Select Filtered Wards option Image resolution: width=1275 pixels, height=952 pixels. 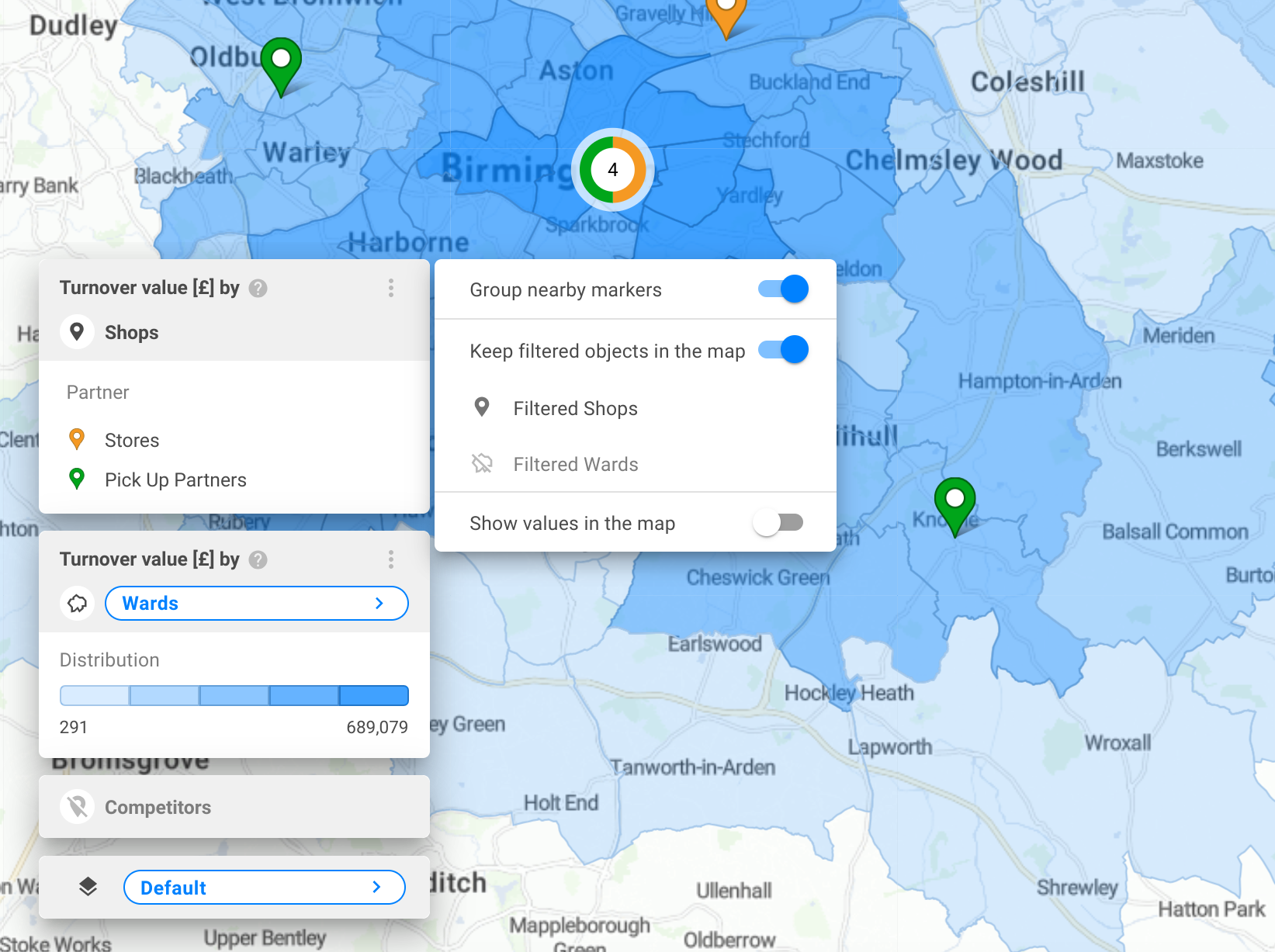pyautogui.click(x=575, y=465)
